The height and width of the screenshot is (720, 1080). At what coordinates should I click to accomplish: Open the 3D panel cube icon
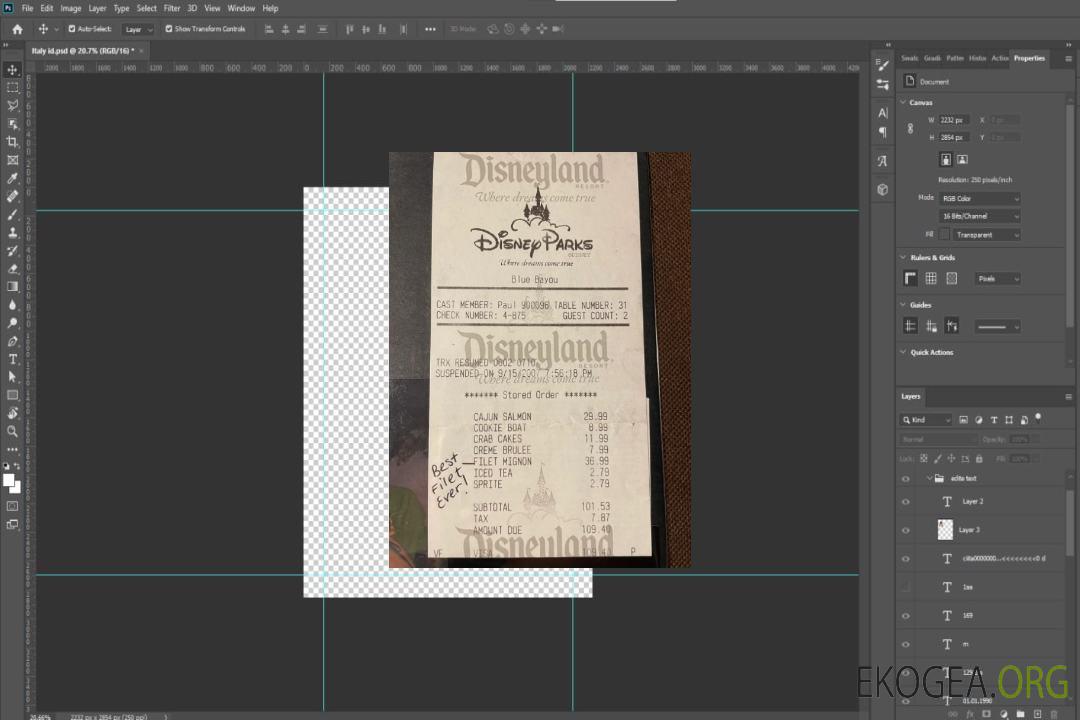pyautogui.click(x=883, y=189)
